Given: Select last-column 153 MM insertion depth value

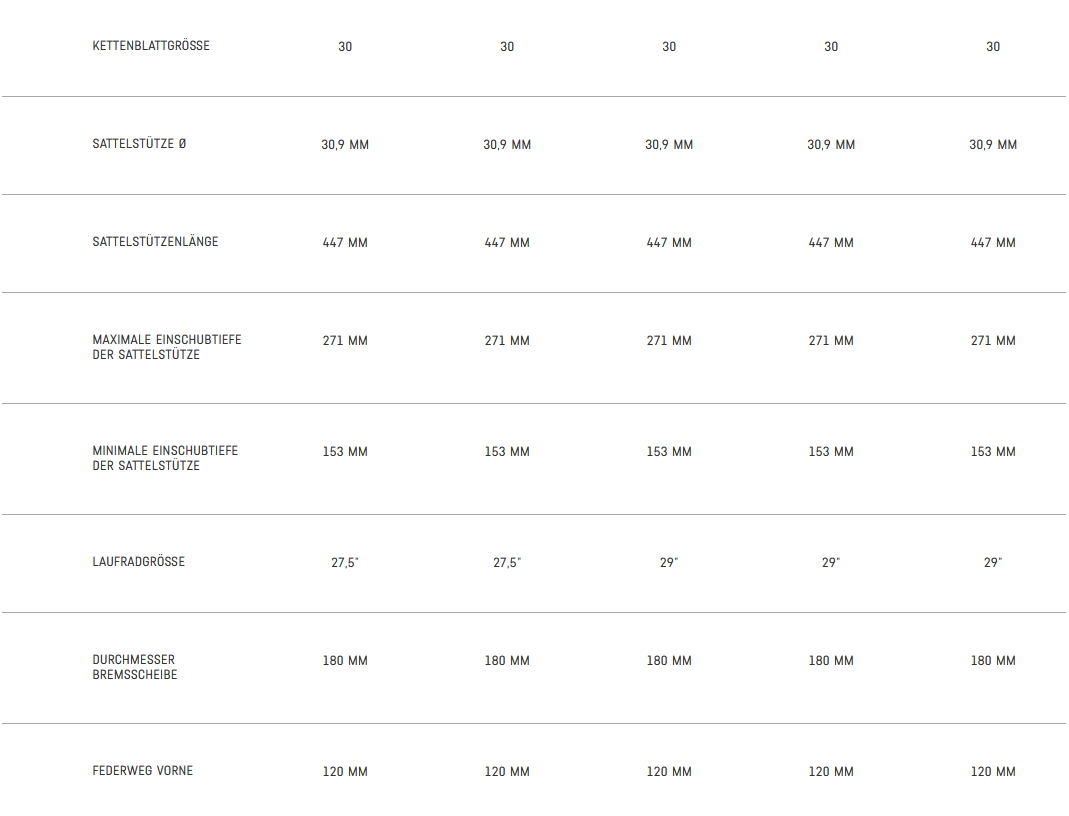Looking at the screenshot, I should pos(993,452).
